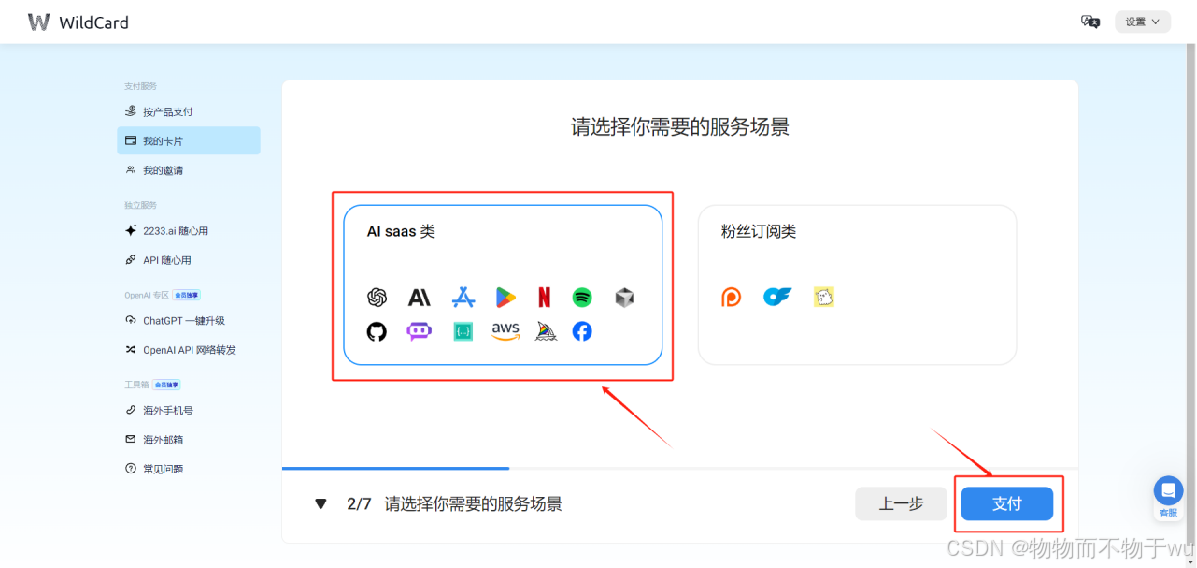Click the step progress bar
This screenshot has height=568, width=1197.
(679, 468)
